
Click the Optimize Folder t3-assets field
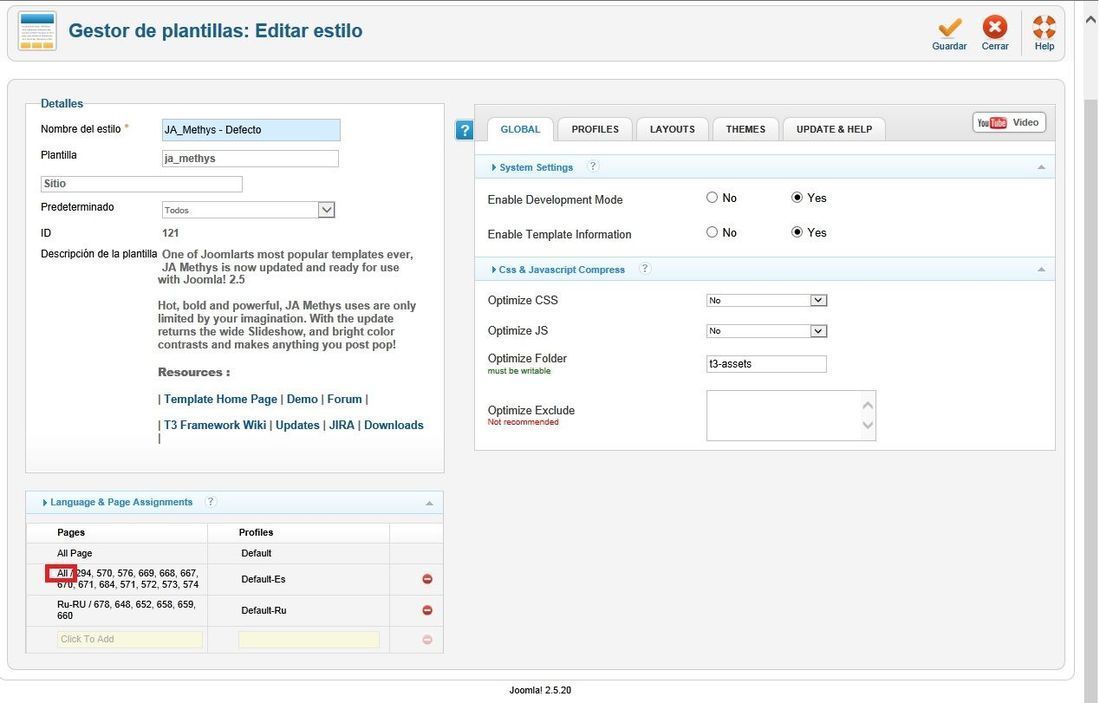pyautogui.click(x=767, y=363)
